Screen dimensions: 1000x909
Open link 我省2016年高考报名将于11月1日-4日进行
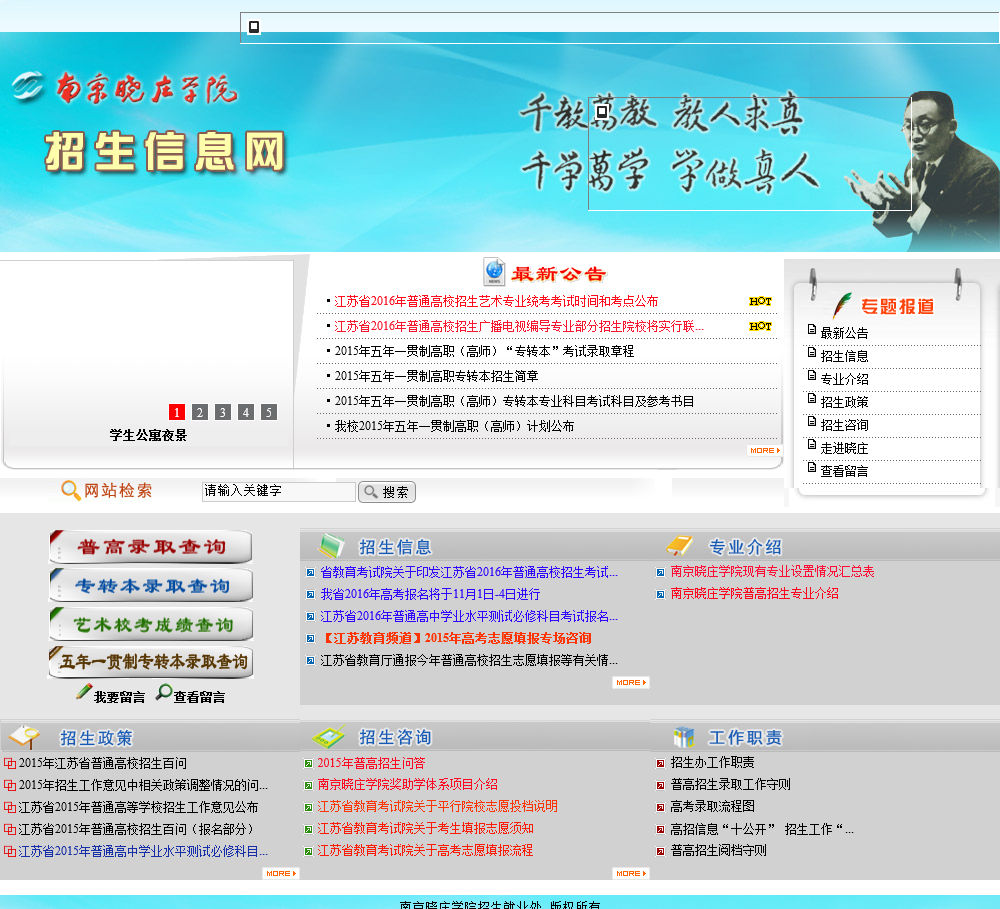430,594
